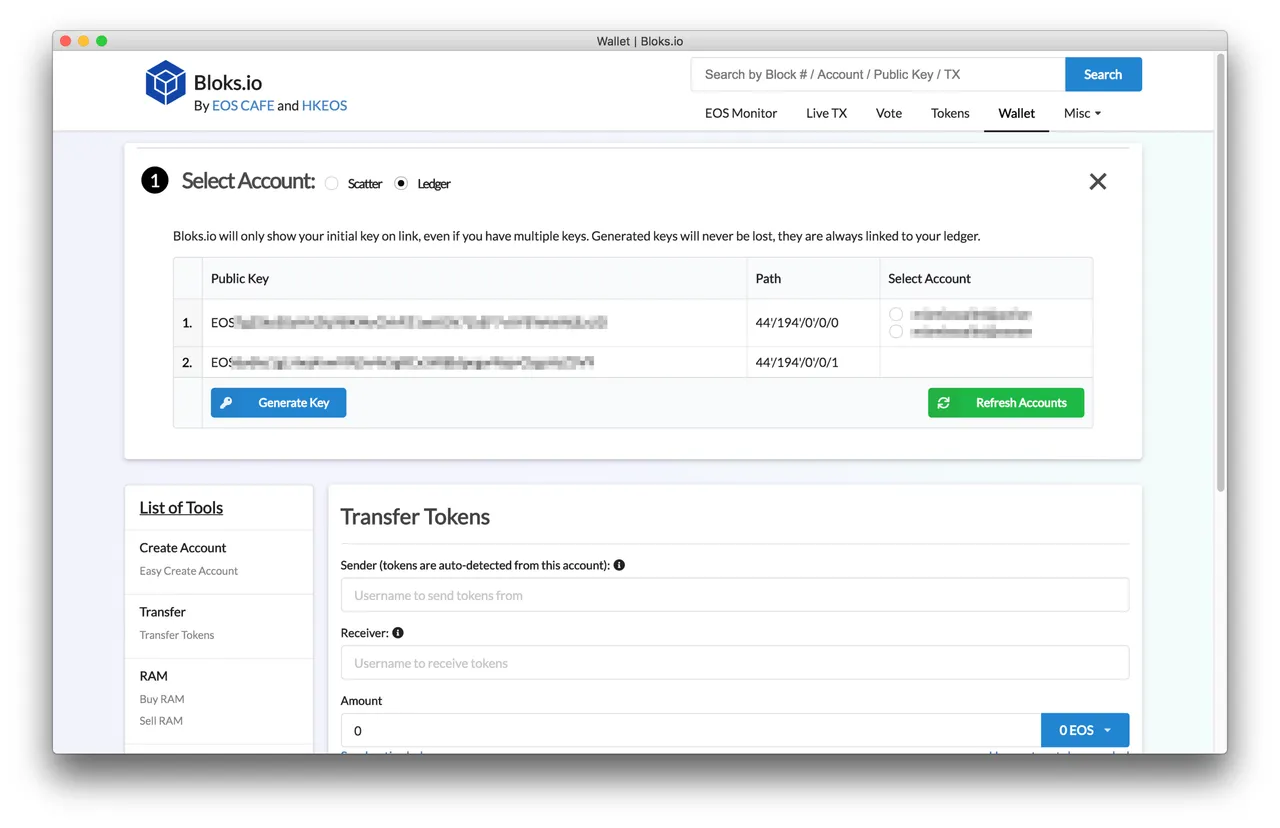
Task: Open the EOS CAFE link
Action: 243,105
